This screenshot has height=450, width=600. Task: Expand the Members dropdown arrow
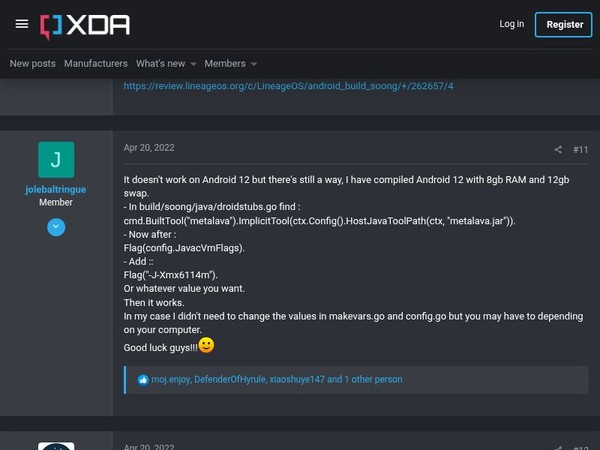253,64
